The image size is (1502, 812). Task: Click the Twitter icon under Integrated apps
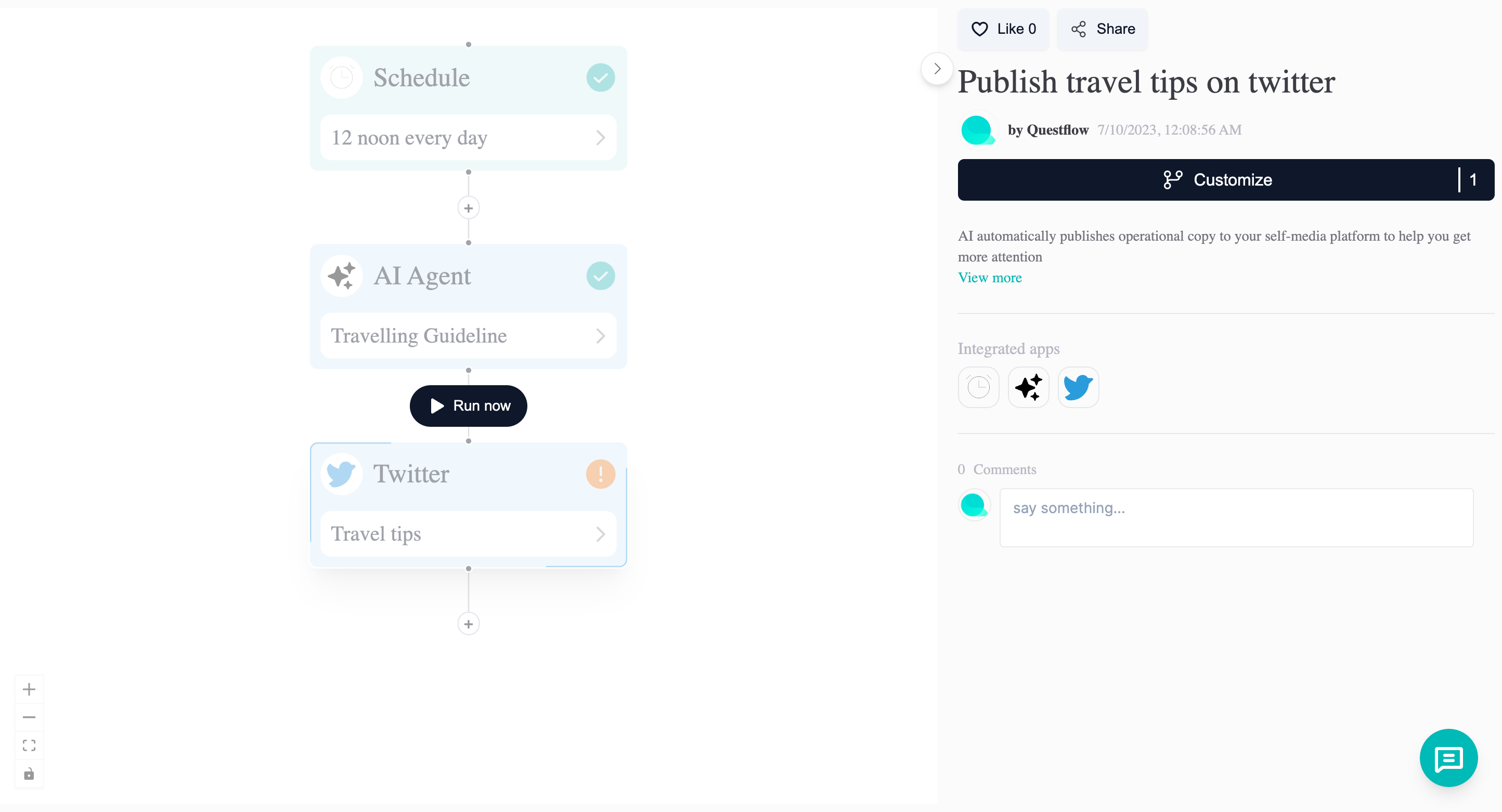pyautogui.click(x=1078, y=387)
